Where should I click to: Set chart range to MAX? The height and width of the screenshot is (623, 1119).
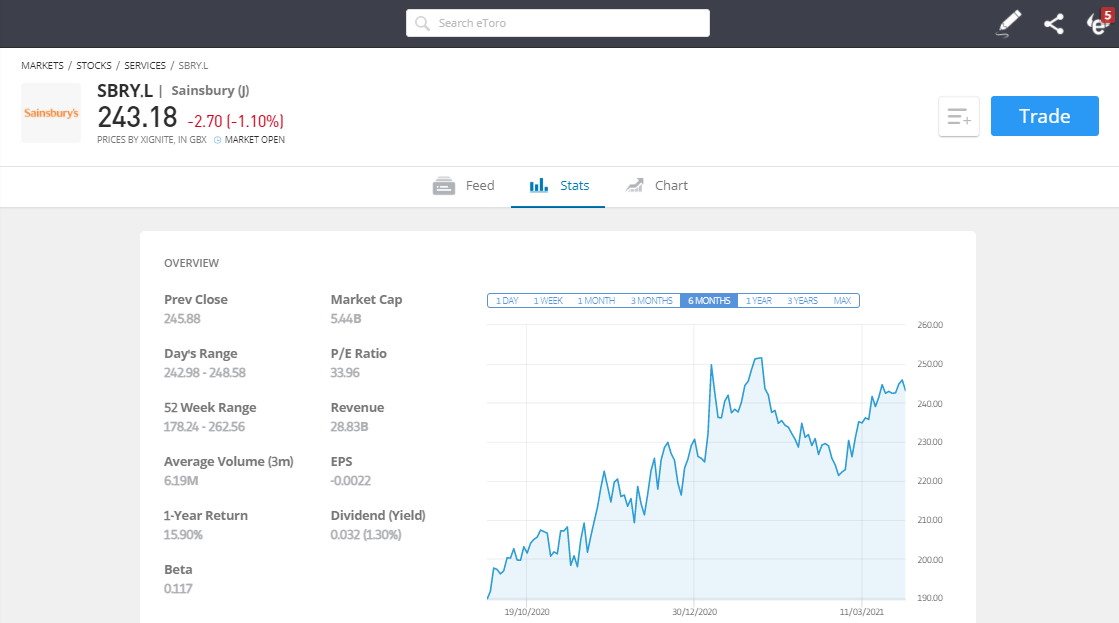coord(842,300)
